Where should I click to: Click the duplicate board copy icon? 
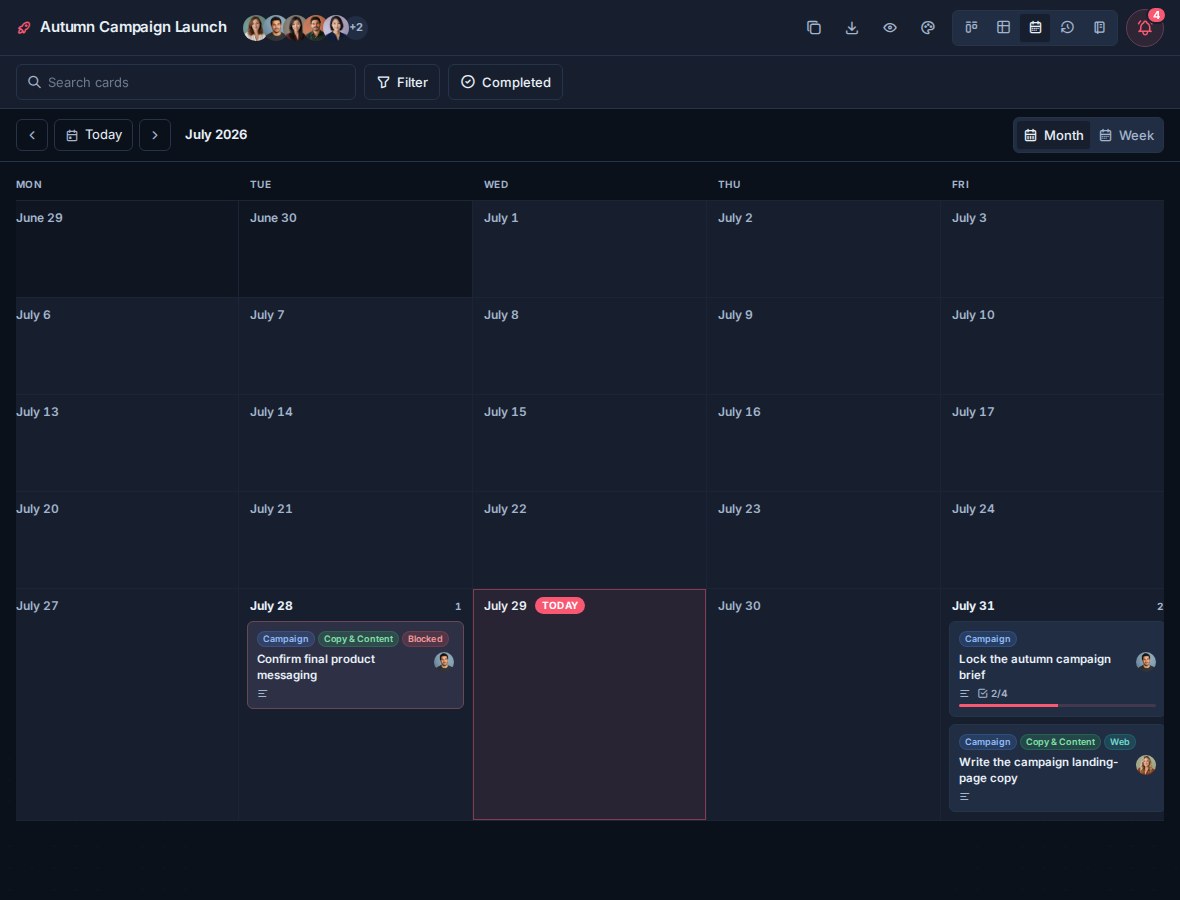tap(814, 28)
